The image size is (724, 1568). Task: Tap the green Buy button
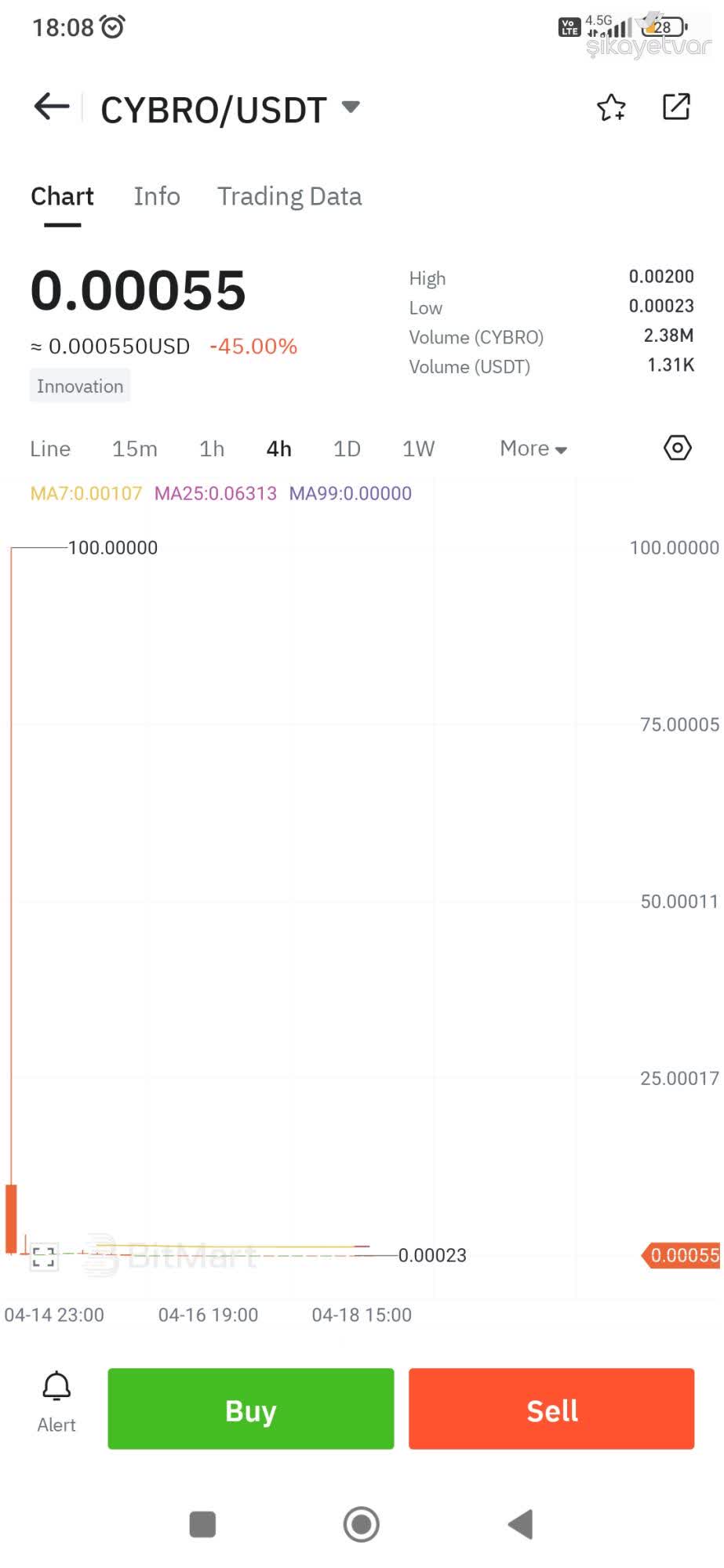pos(250,1409)
